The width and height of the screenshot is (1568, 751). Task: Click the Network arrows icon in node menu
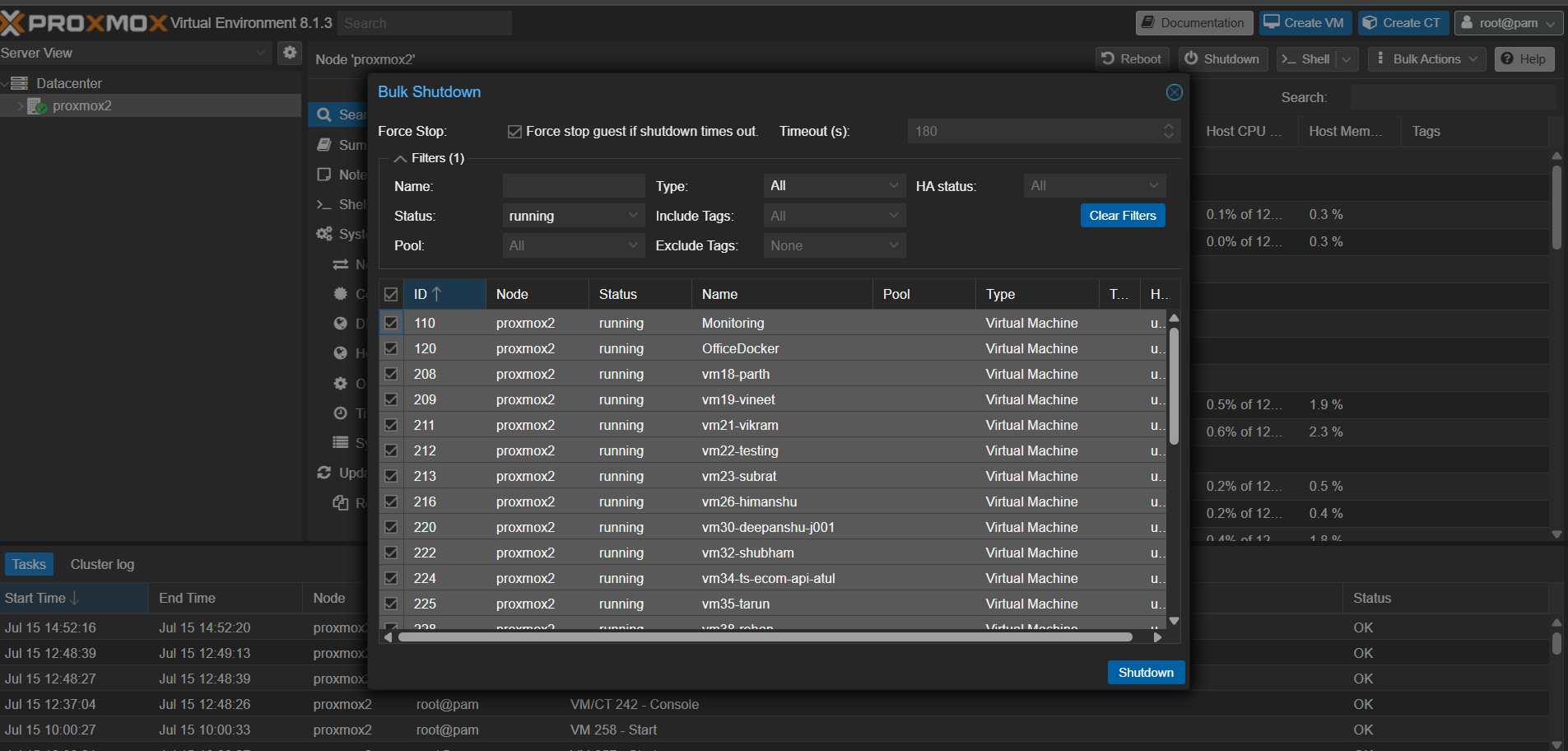(340, 264)
